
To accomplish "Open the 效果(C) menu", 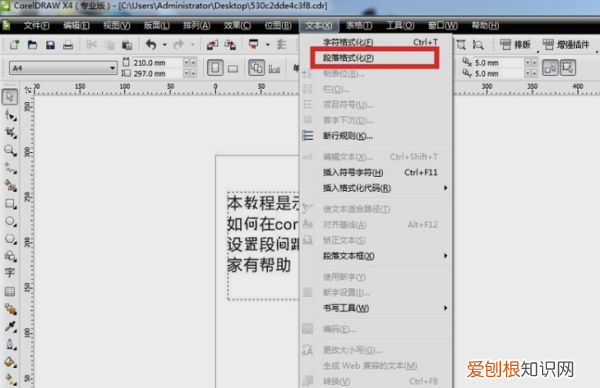I will coord(237,26).
